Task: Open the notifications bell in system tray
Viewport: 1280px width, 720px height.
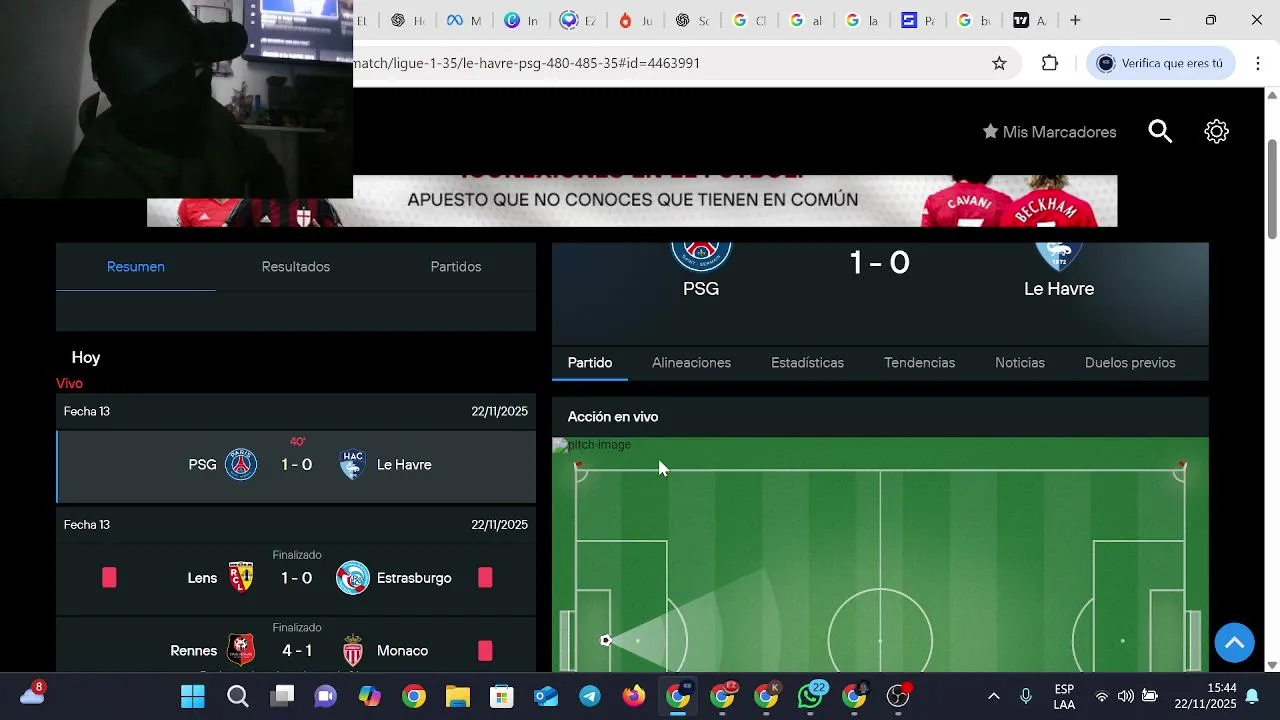Action: (1252, 696)
